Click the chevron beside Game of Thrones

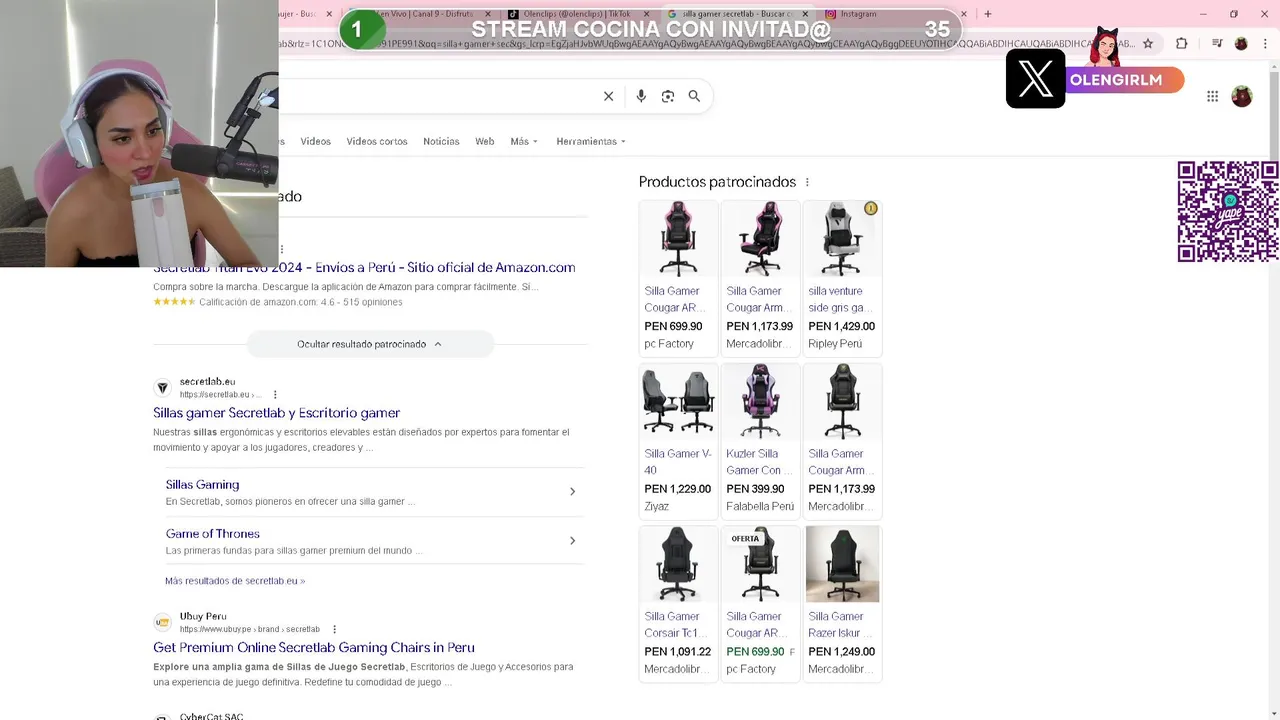[572, 540]
